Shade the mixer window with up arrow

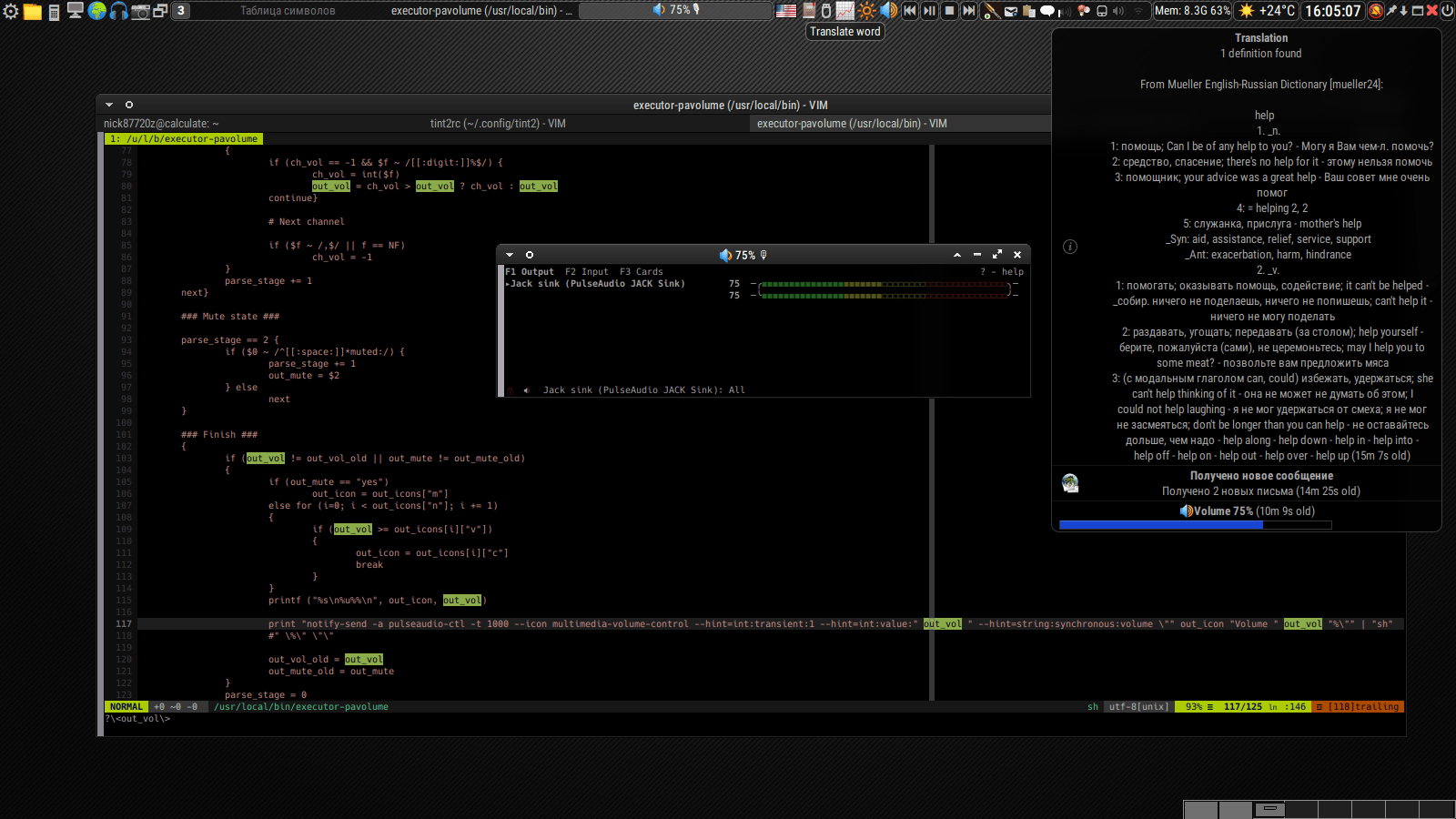[957, 255]
